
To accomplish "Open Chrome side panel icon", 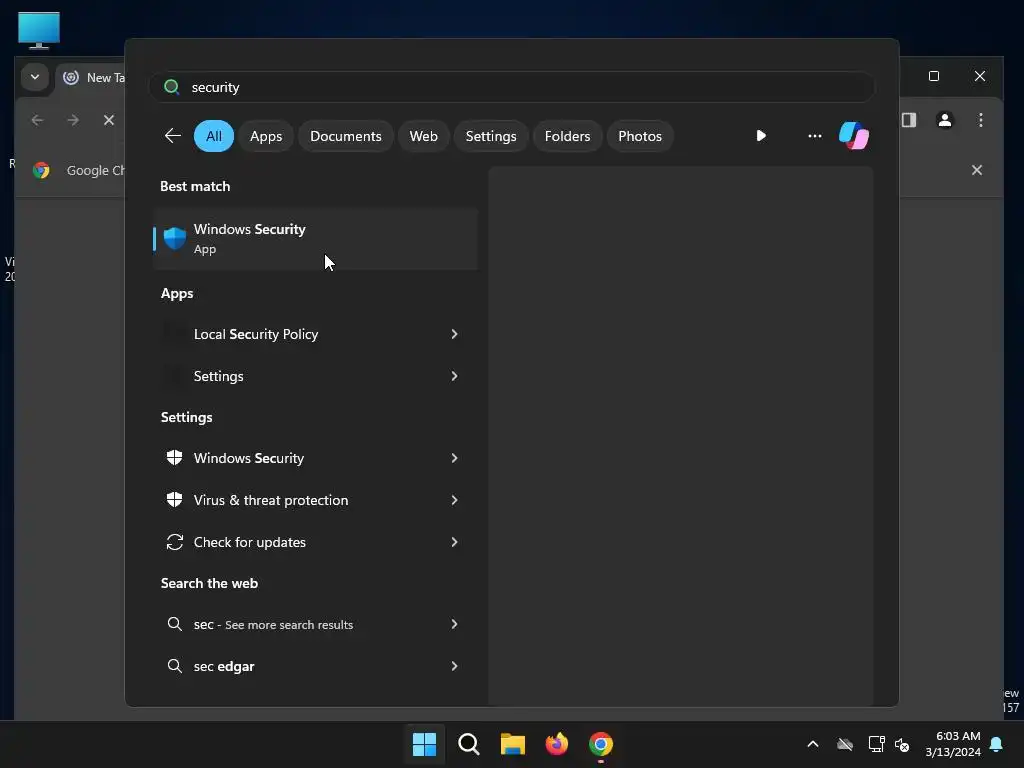I will pos(909,120).
